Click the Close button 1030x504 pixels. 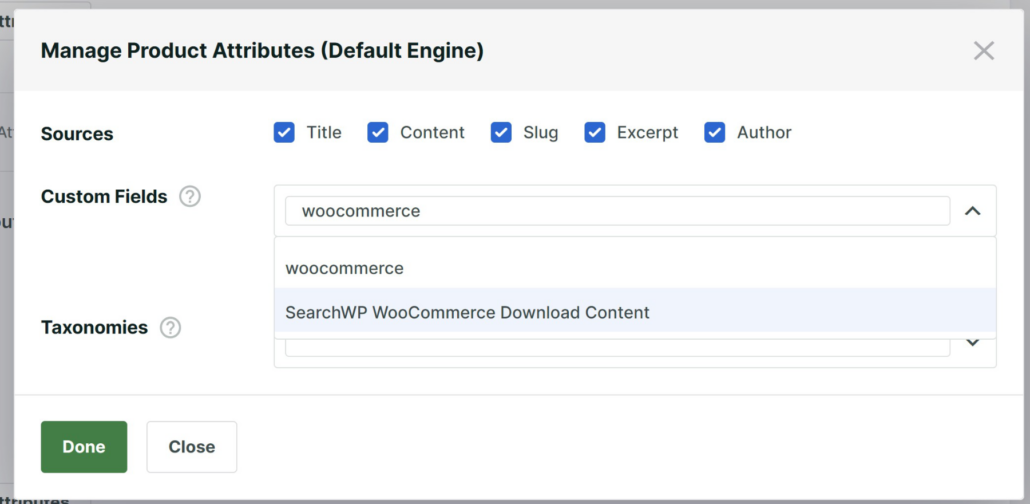(192, 447)
